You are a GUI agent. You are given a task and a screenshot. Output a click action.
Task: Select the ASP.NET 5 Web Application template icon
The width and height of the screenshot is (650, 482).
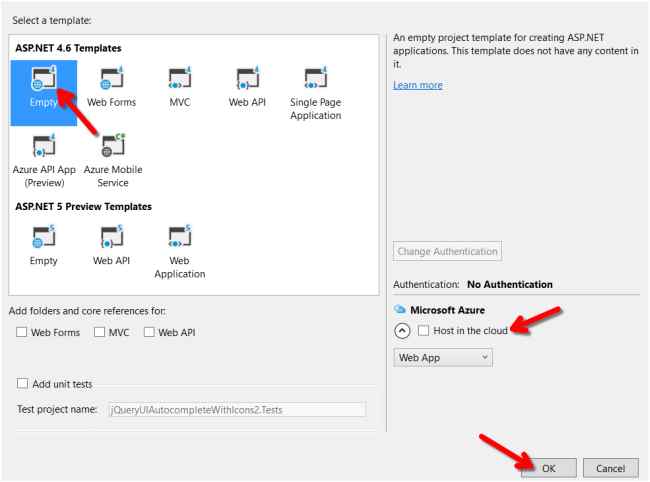click(179, 236)
